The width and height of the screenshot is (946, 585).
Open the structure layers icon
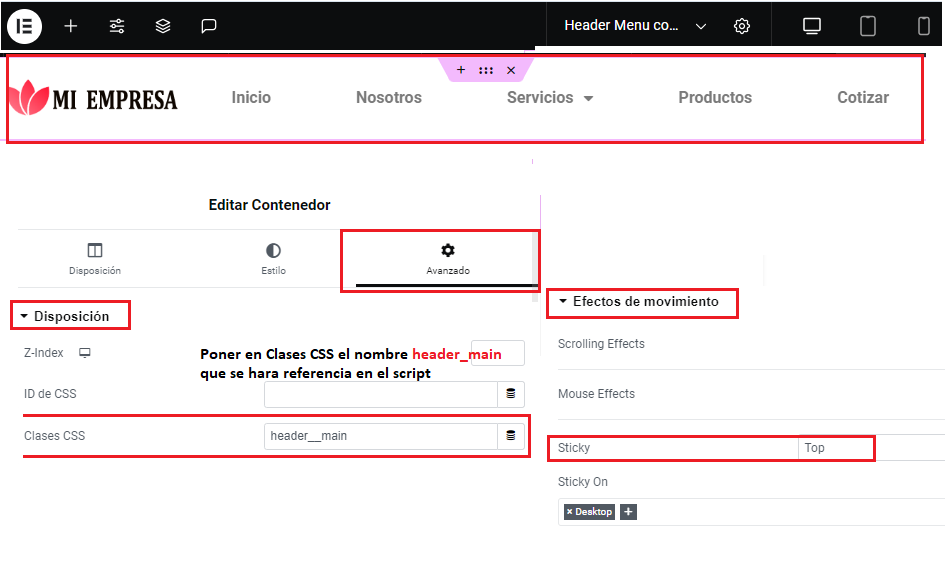point(163,26)
